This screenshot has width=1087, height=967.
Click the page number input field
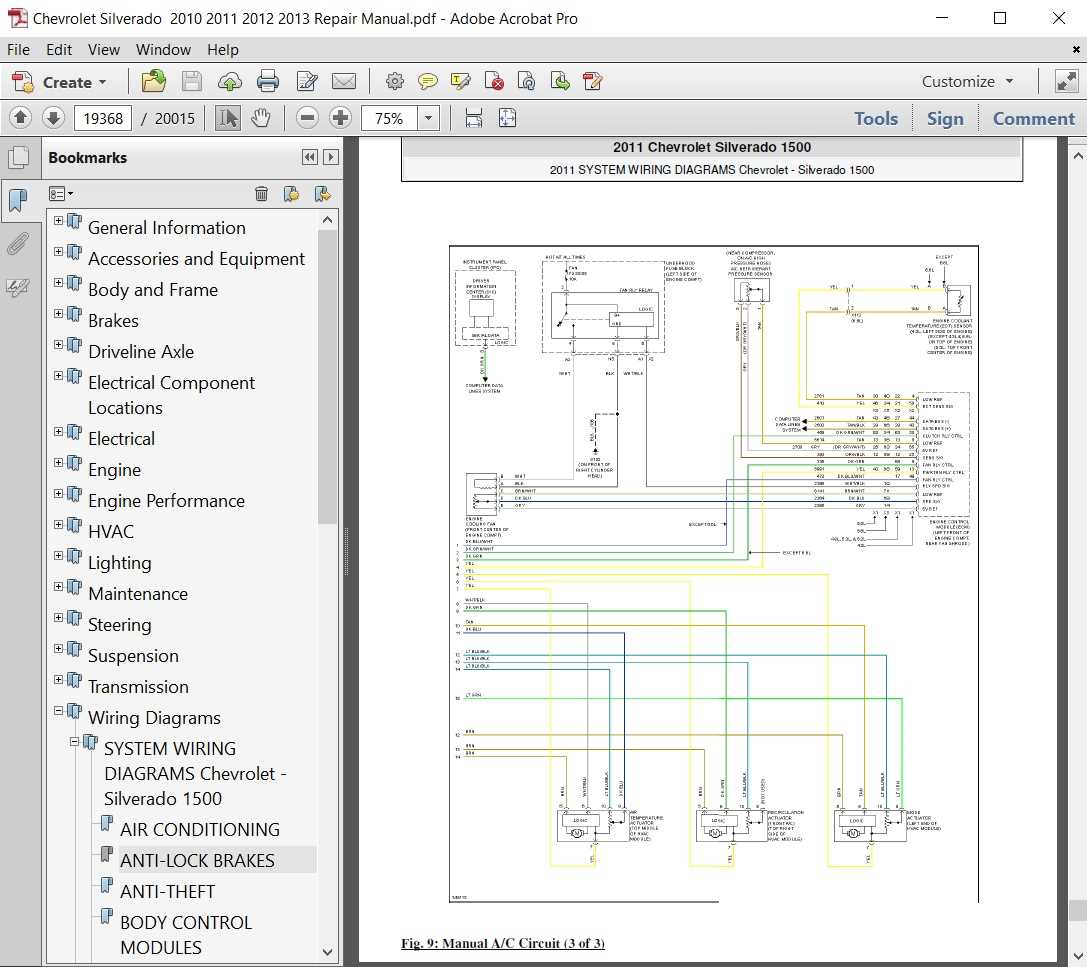pyautogui.click(x=103, y=119)
